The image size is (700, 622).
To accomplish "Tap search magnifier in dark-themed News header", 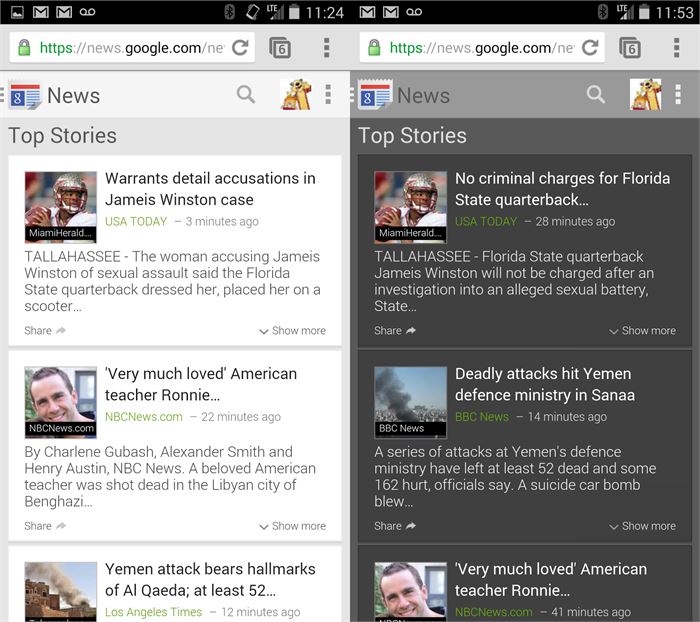I will pos(596,95).
